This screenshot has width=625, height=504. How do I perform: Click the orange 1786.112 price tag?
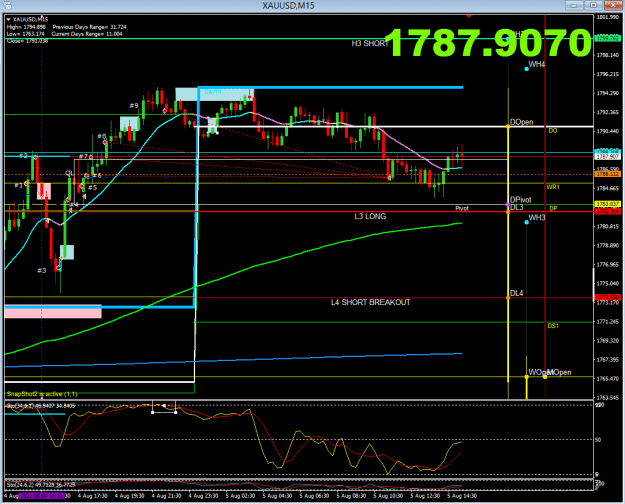coord(607,174)
